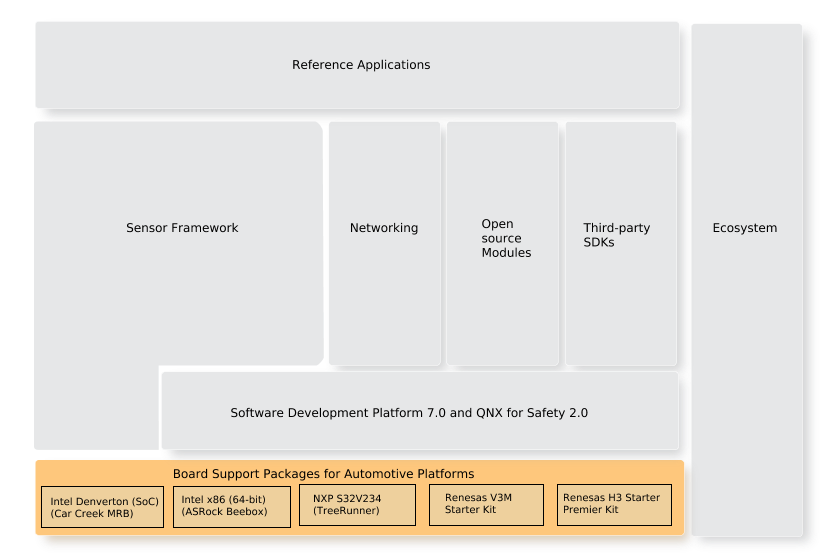Choose the Renesas H3 Starter Premier Kit box
Viewport: 823px width, 560px height.
click(x=613, y=504)
